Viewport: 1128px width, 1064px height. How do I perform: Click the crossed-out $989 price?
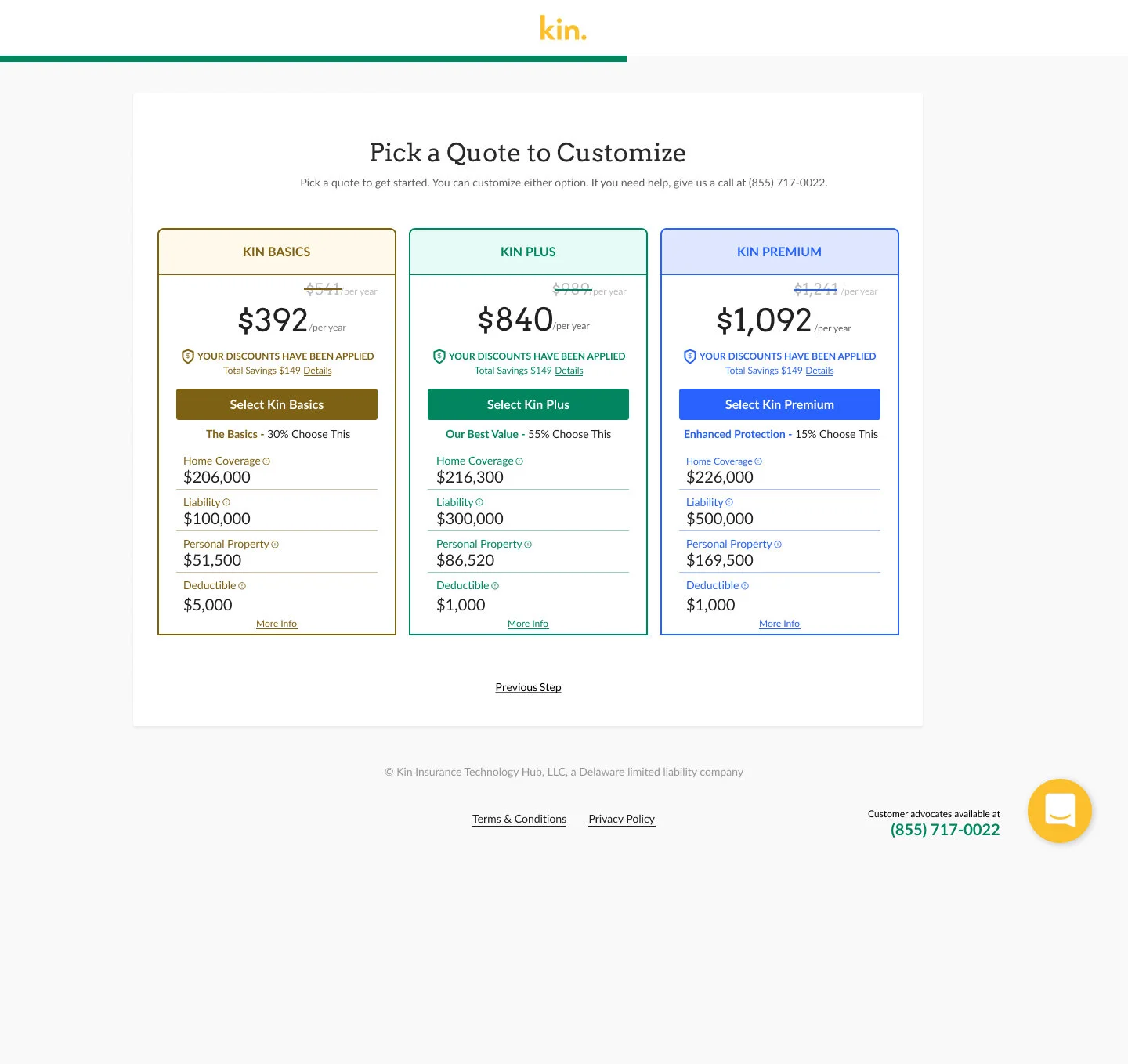(572, 289)
